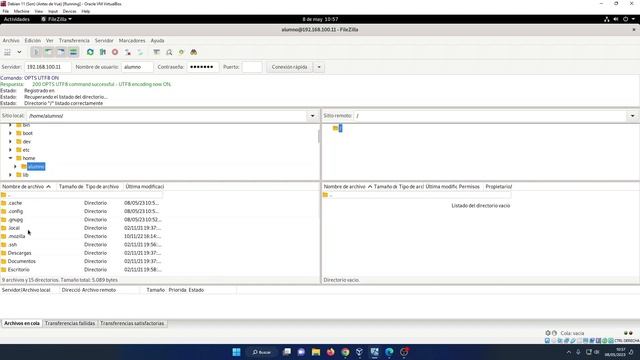Refresh the file and folder lists
This screenshot has width=640, height=360.
tap(90, 52)
